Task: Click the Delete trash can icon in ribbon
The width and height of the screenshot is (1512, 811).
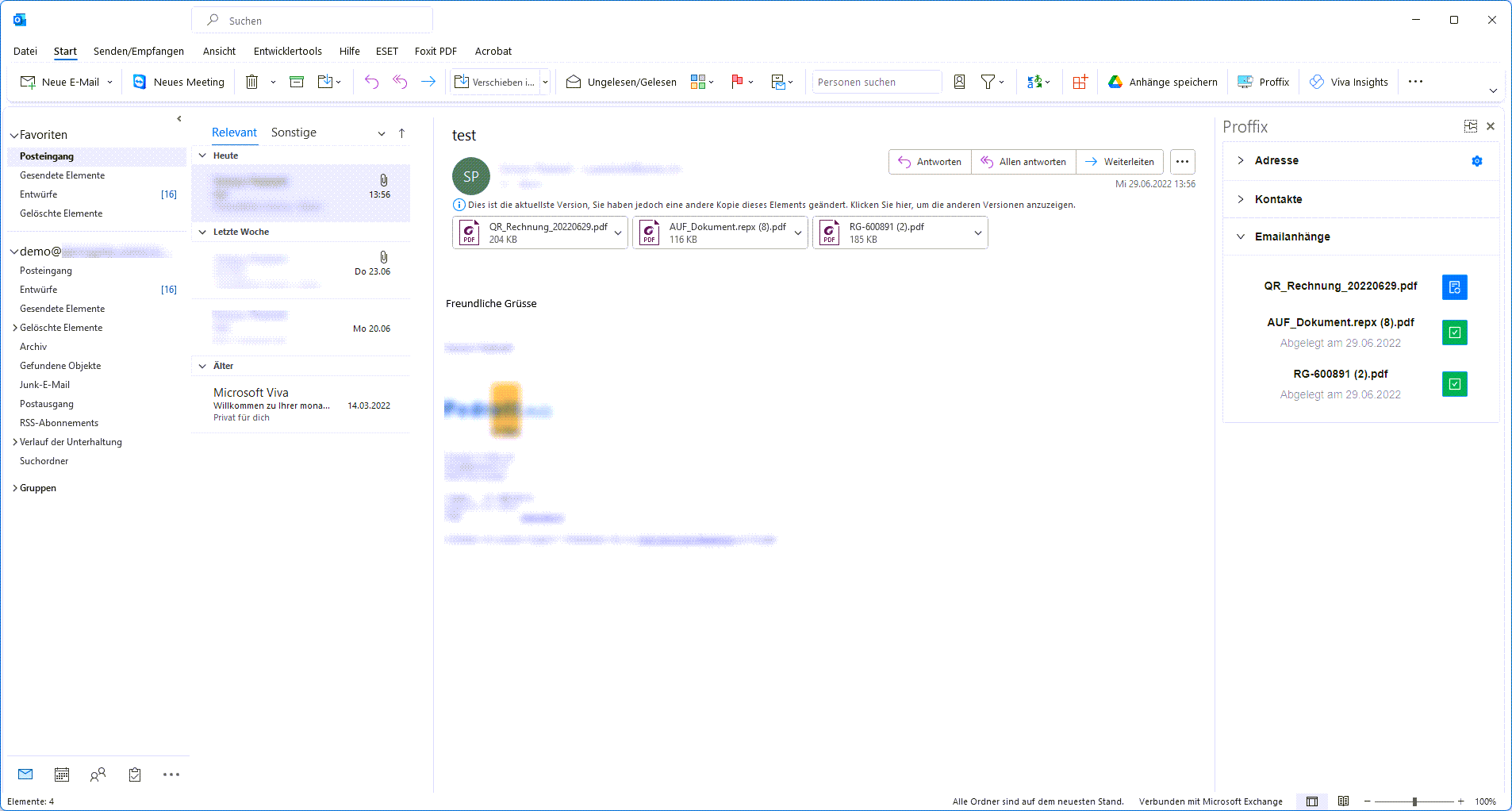Action: 251,82
